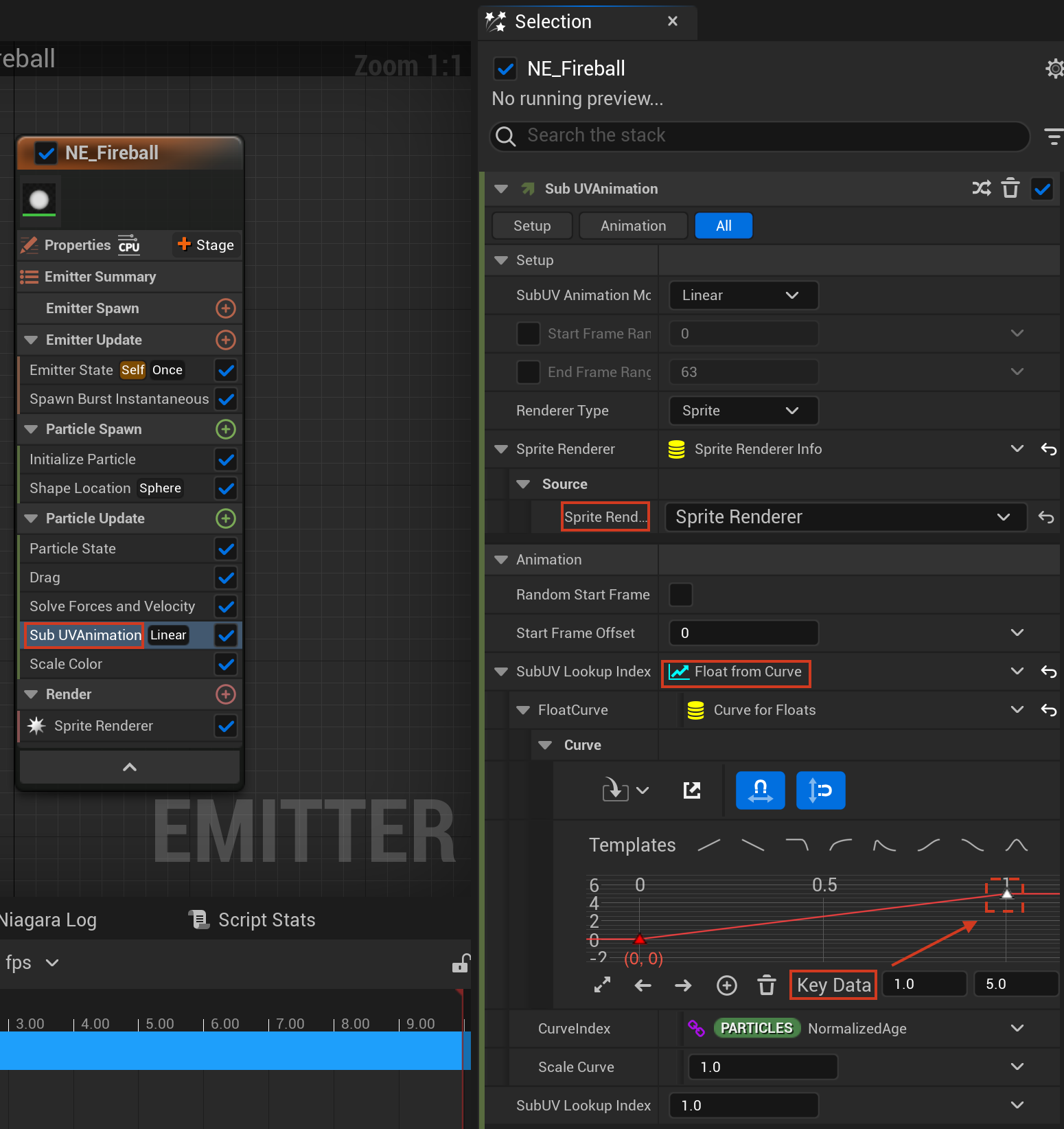Switch to the Setup filter tab

pos(532,226)
